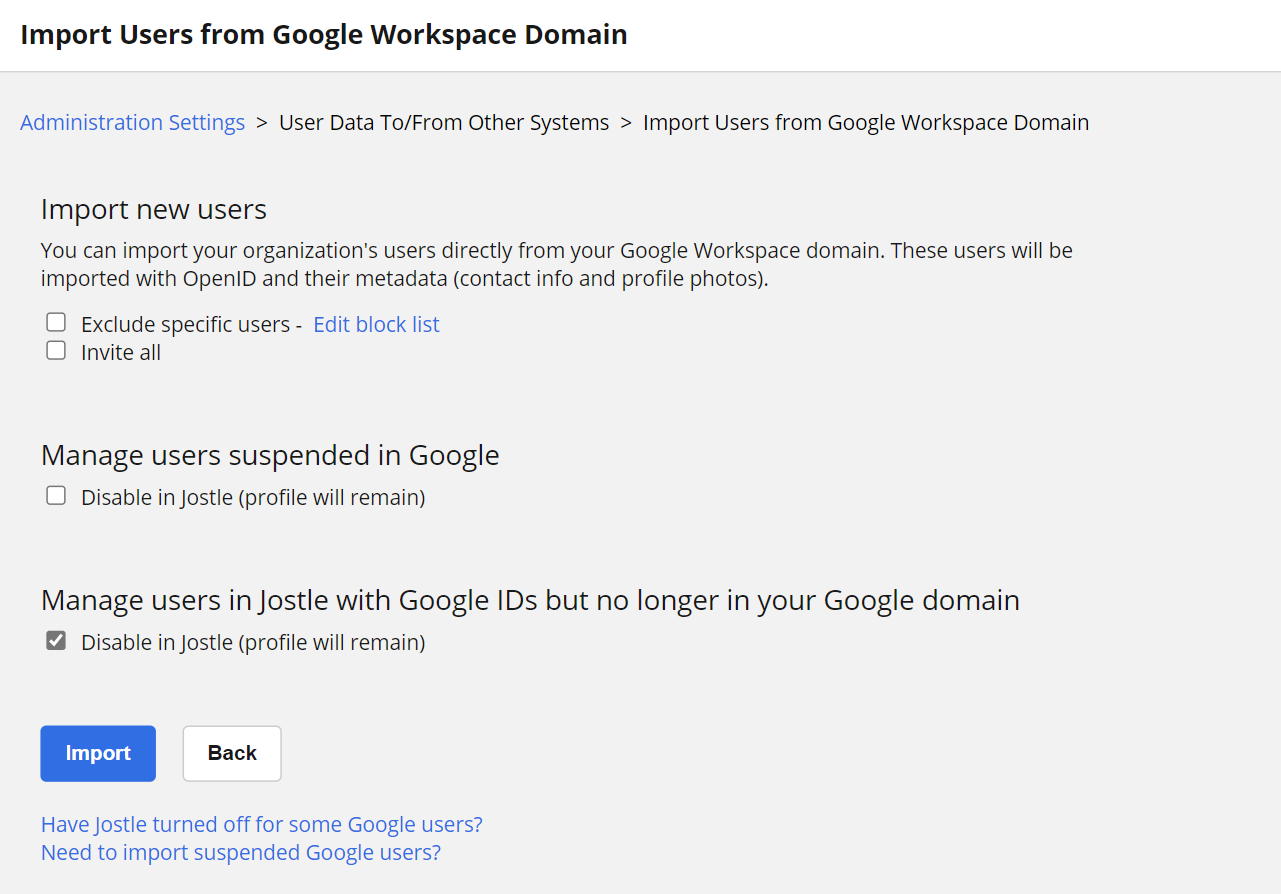Screen dimensions: 1281x894
Task: Open the Edit block list link
Action: [x=376, y=324]
